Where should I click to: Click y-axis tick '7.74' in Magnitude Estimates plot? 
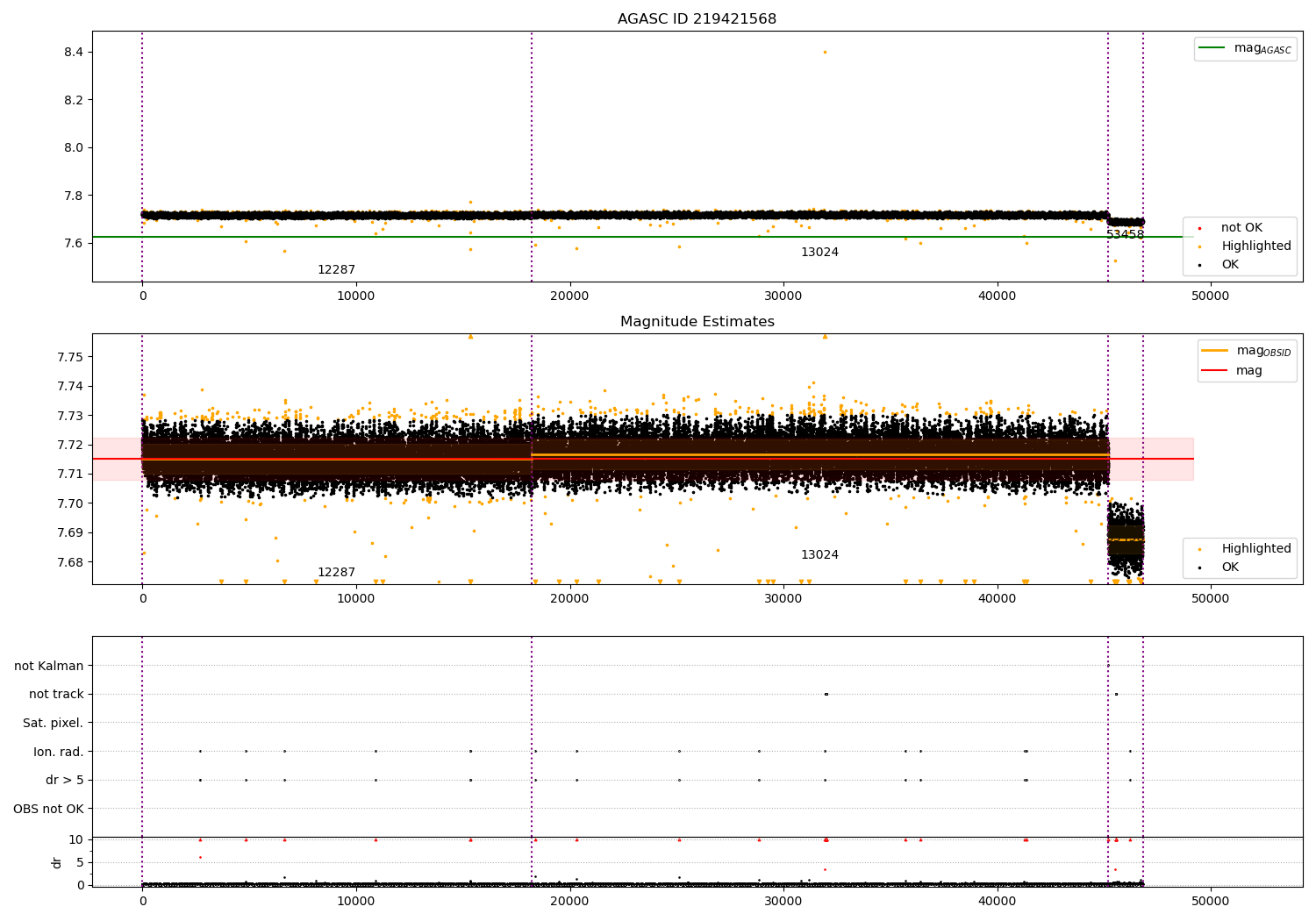(x=70, y=387)
